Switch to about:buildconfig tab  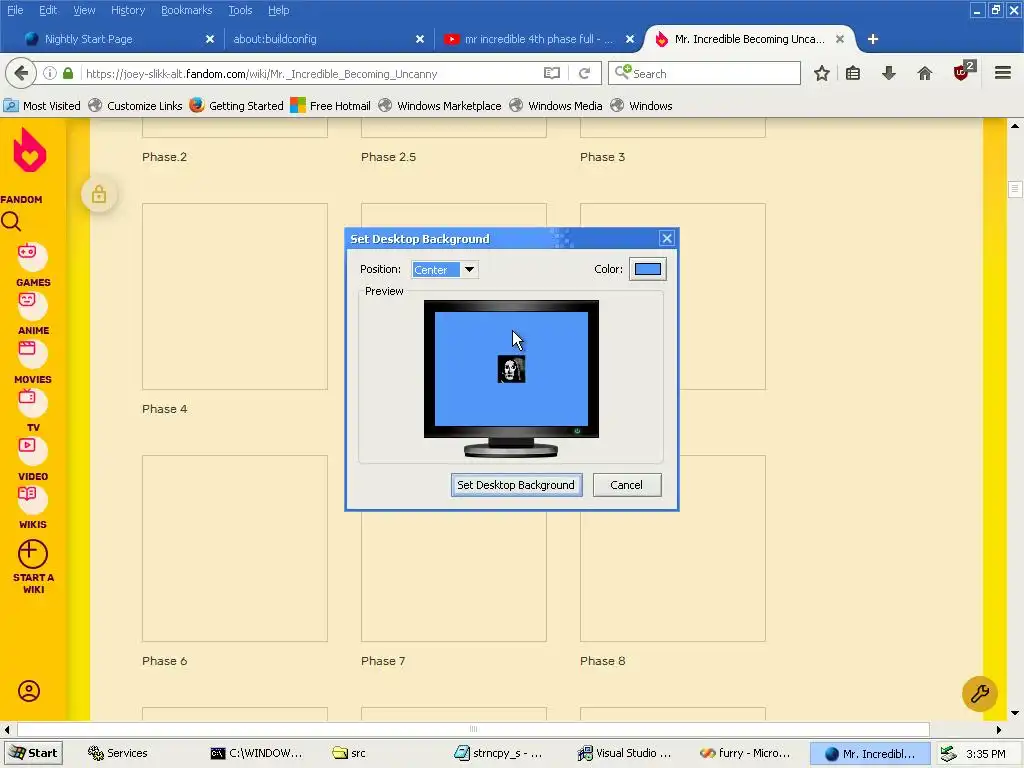tap(327, 39)
